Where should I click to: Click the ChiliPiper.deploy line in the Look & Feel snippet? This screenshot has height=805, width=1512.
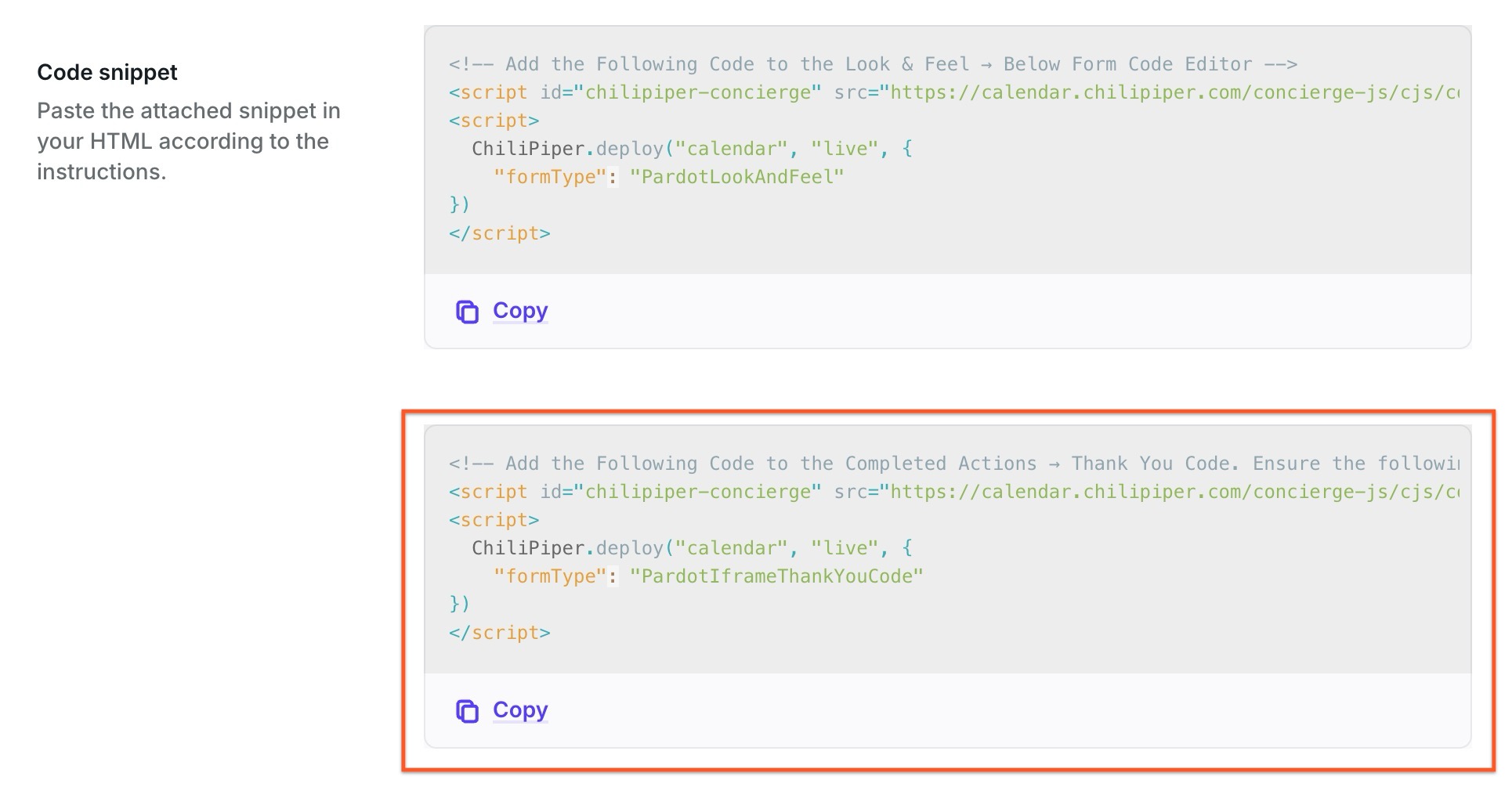click(x=691, y=149)
